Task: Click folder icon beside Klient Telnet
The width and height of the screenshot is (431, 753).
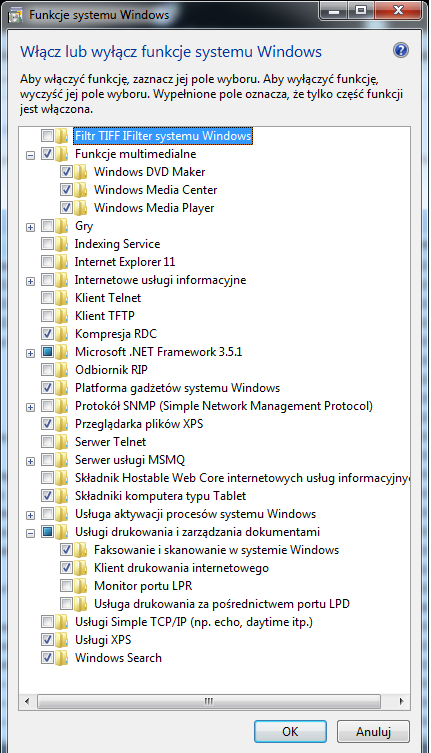Action: tap(61, 298)
